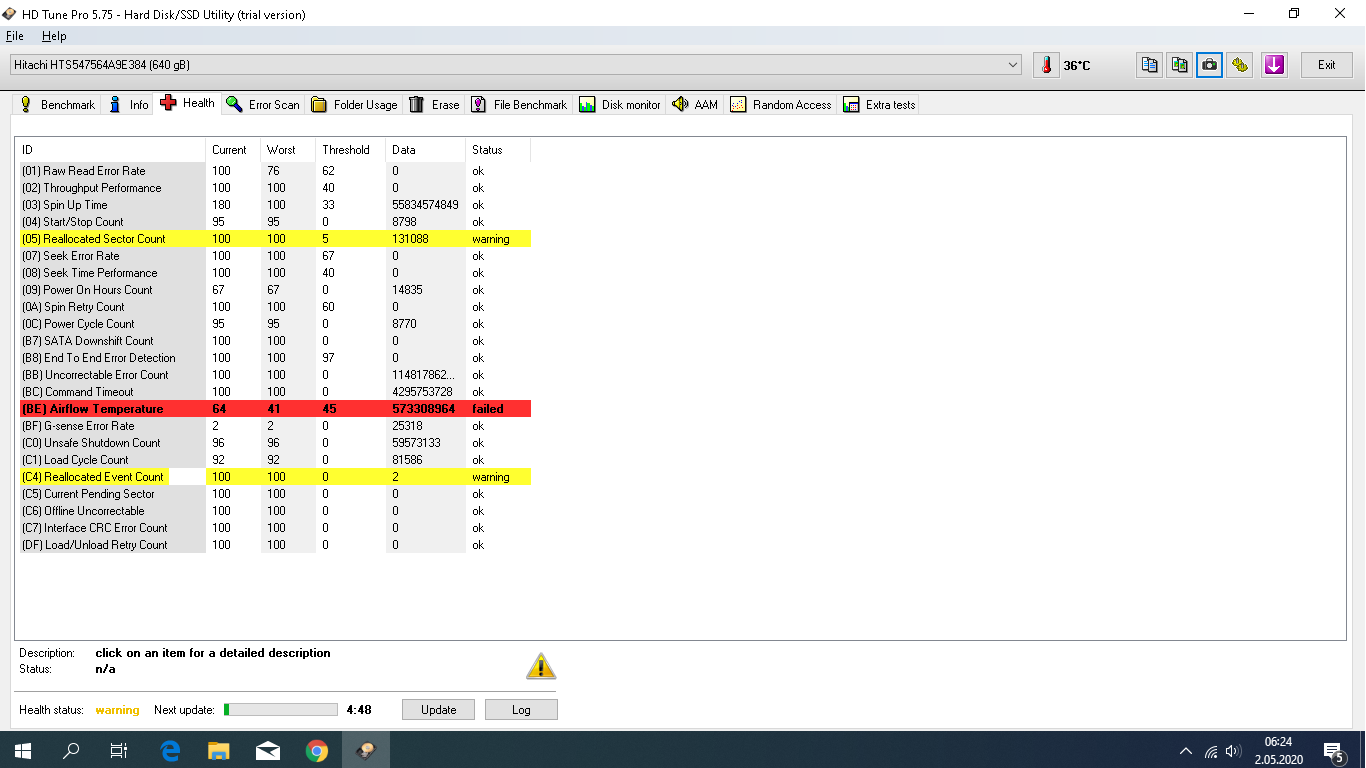Click the ID column header
The height and width of the screenshot is (768, 1366).
(x=112, y=150)
